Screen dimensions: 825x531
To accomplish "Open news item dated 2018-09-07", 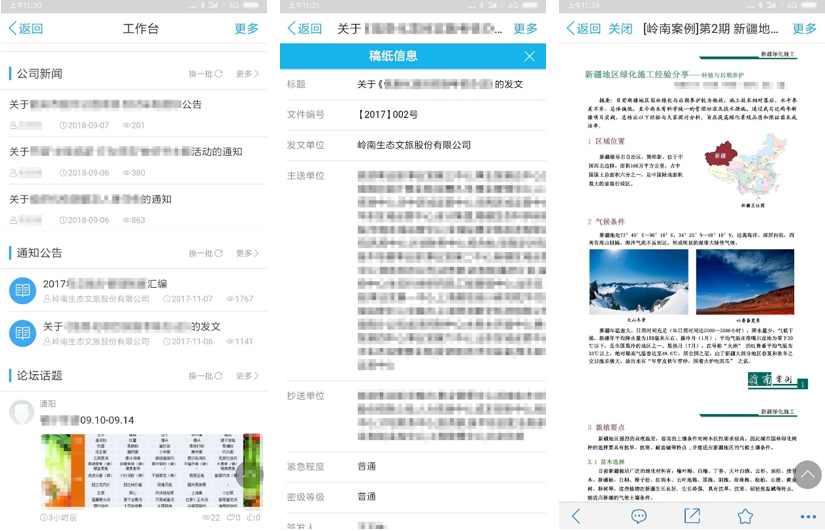I will [x=134, y=114].
